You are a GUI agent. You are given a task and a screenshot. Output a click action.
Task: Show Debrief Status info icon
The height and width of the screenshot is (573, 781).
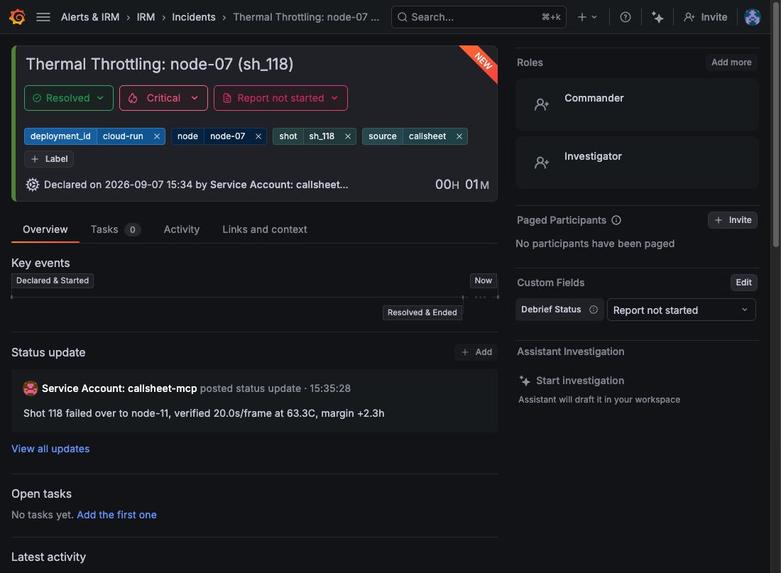pos(593,309)
